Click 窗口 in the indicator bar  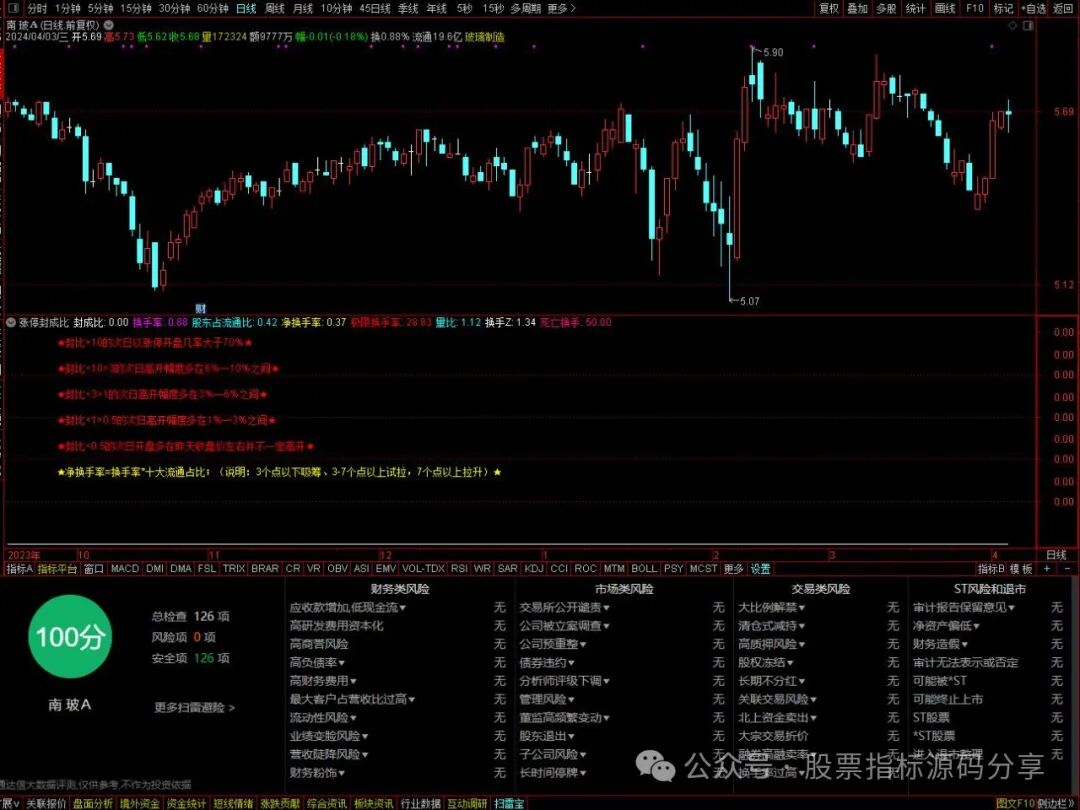(93, 569)
